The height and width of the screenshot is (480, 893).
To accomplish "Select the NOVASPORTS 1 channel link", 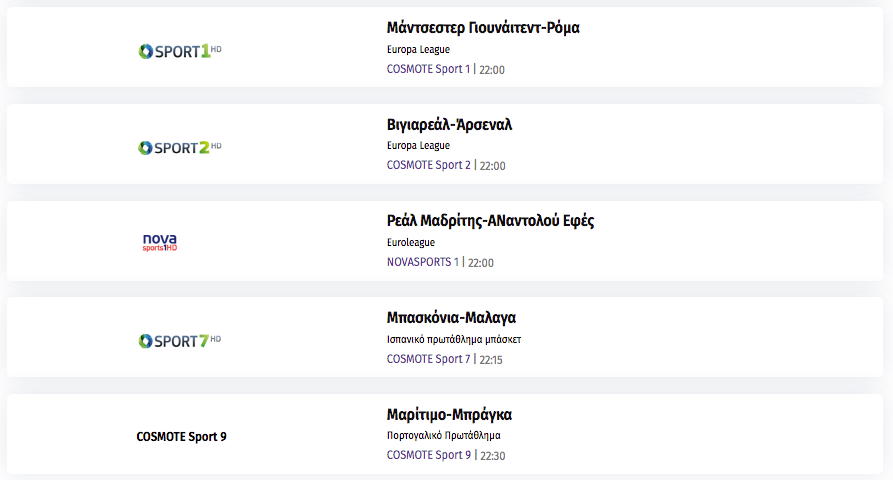I will pos(423,262).
